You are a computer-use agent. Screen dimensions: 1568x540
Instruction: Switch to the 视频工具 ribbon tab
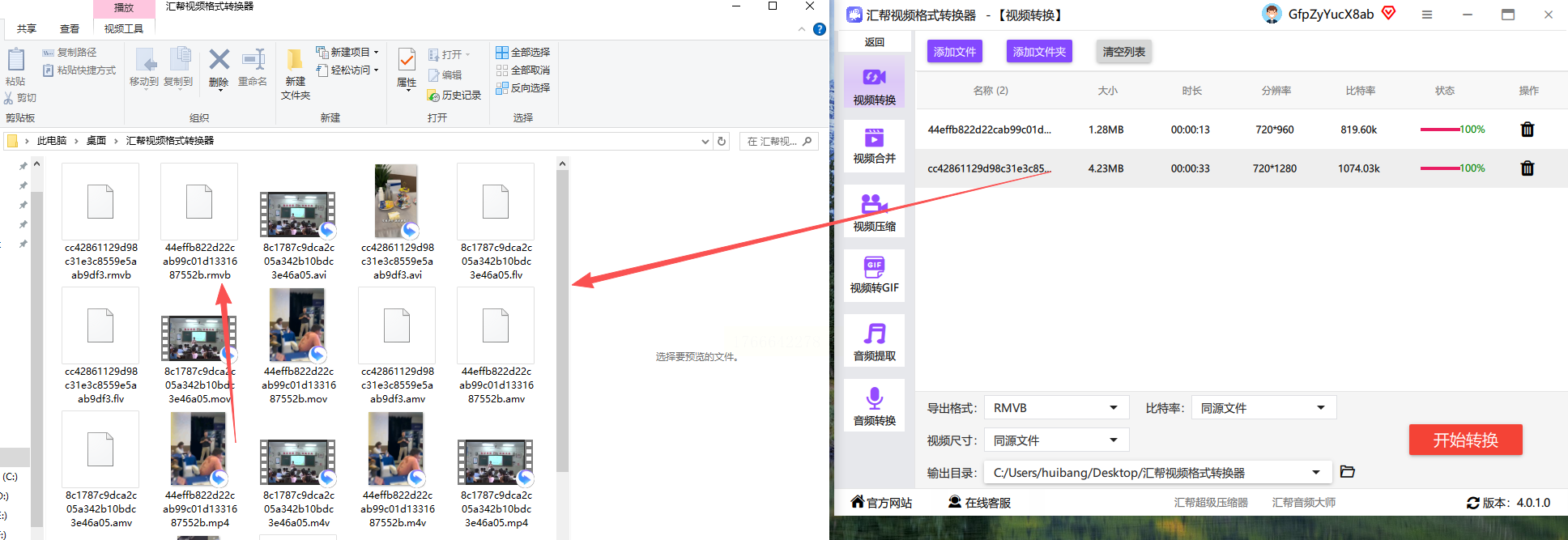[x=124, y=28]
